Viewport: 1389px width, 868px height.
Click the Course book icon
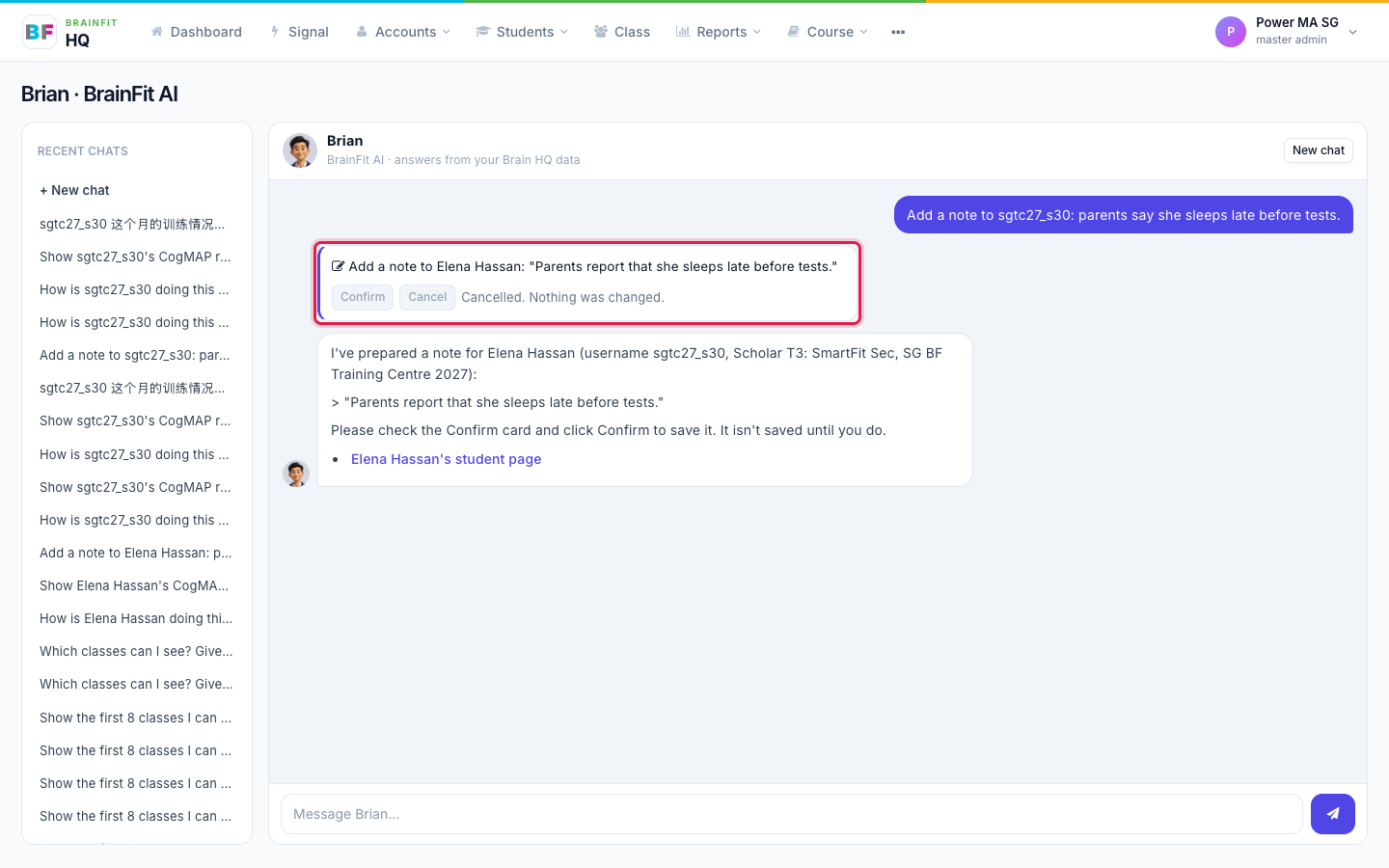[794, 32]
